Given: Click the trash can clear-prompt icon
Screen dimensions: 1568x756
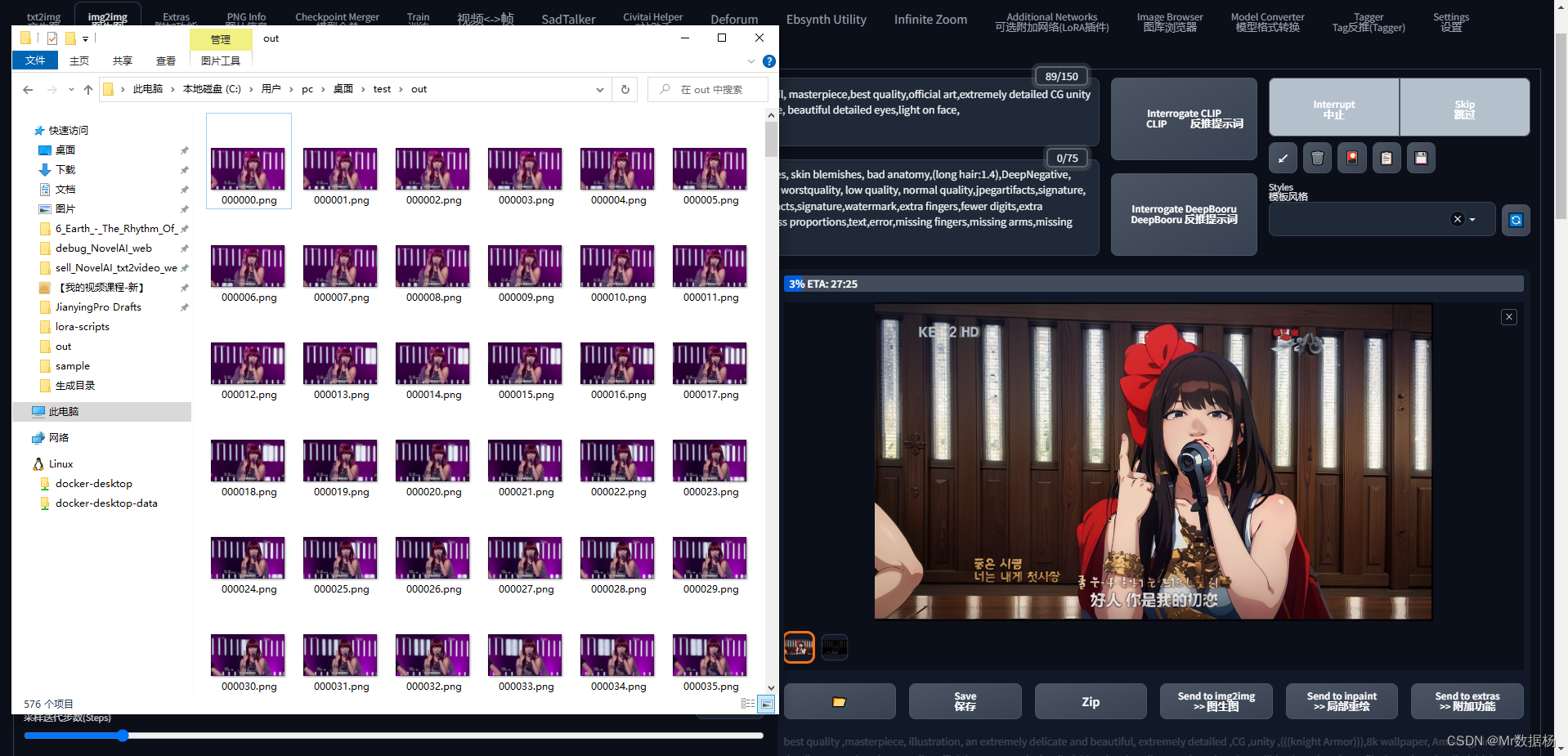Looking at the screenshot, I should click(1317, 159).
